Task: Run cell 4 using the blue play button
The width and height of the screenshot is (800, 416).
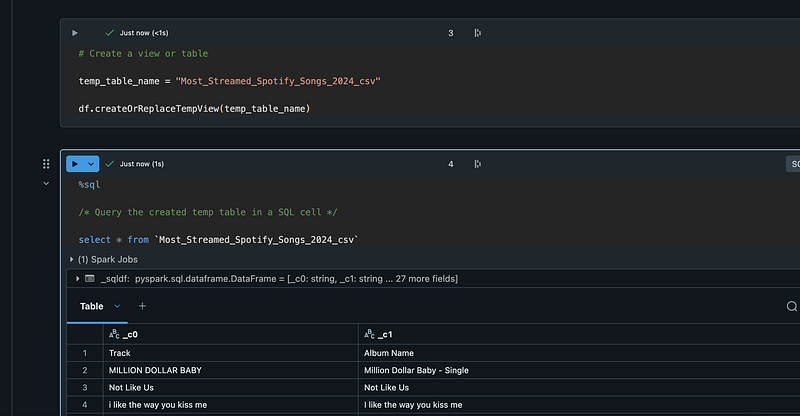Action: tap(75, 164)
